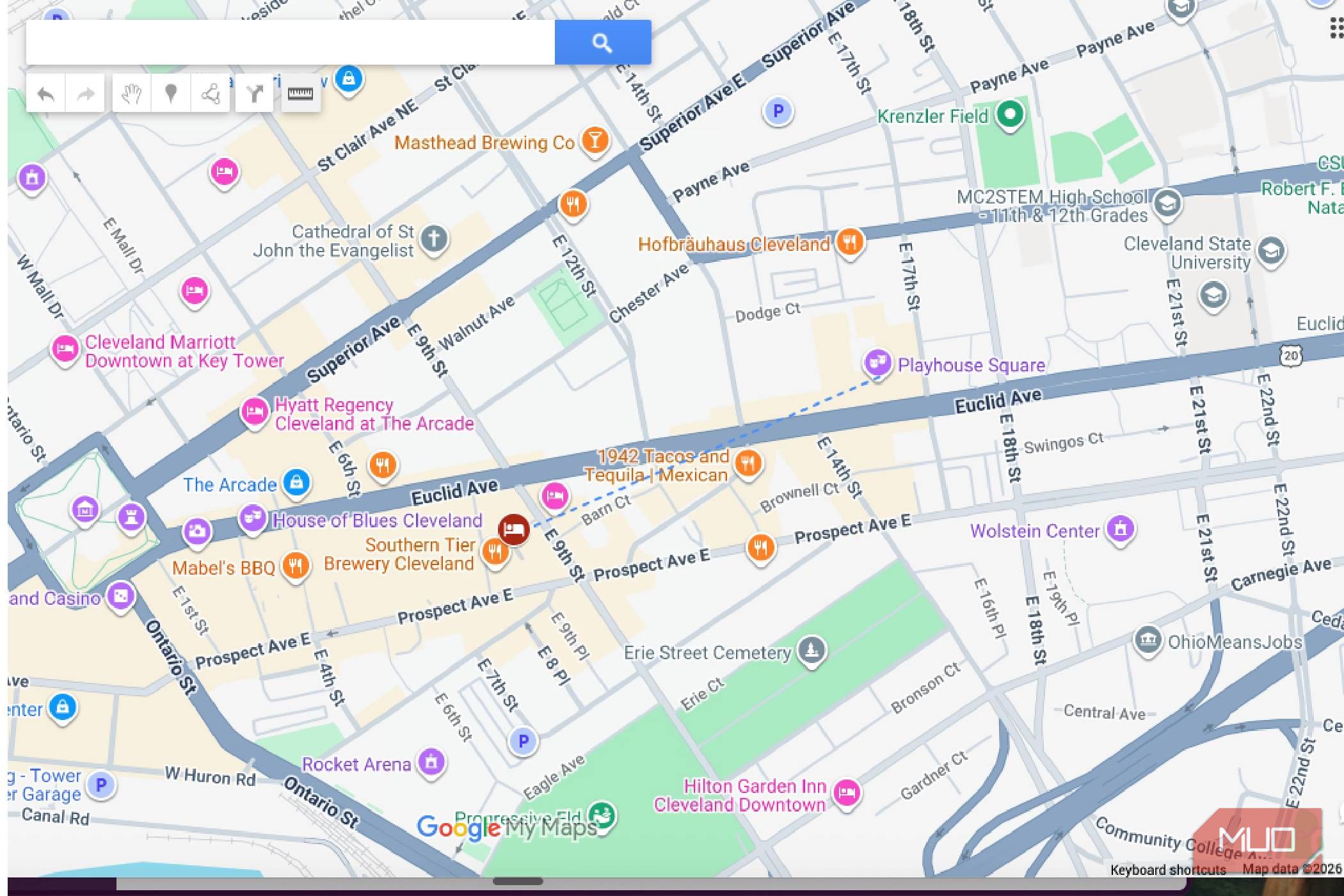
Task: Select the purple museum marker in Public Square
Action: click(x=85, y=510)
